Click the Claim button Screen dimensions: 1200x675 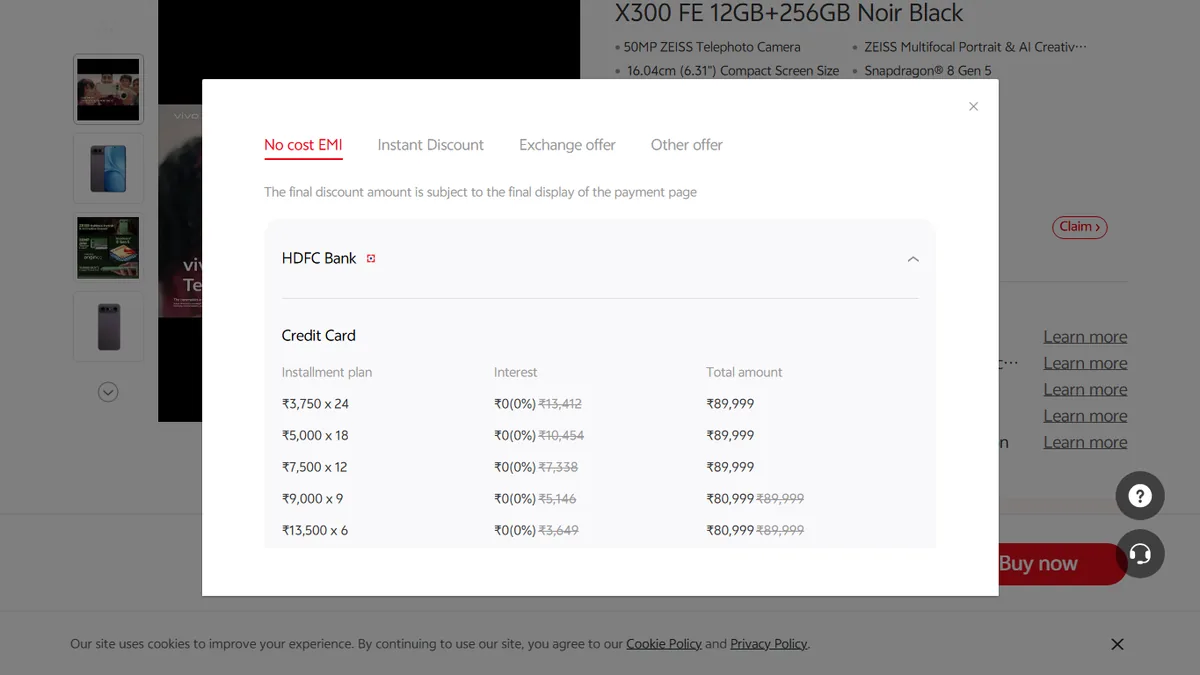[1079, 227]
